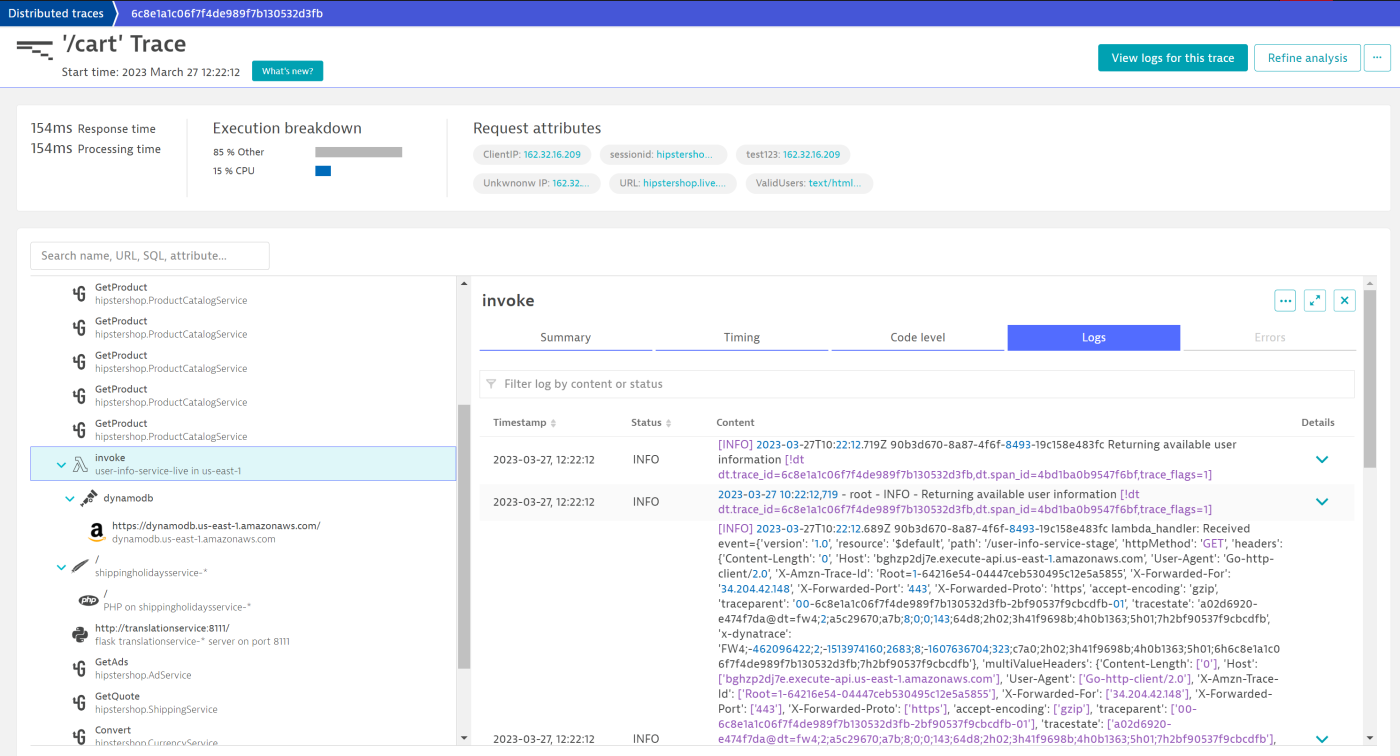Click the CPU bar in Execution breakdown

click(322, 170)
